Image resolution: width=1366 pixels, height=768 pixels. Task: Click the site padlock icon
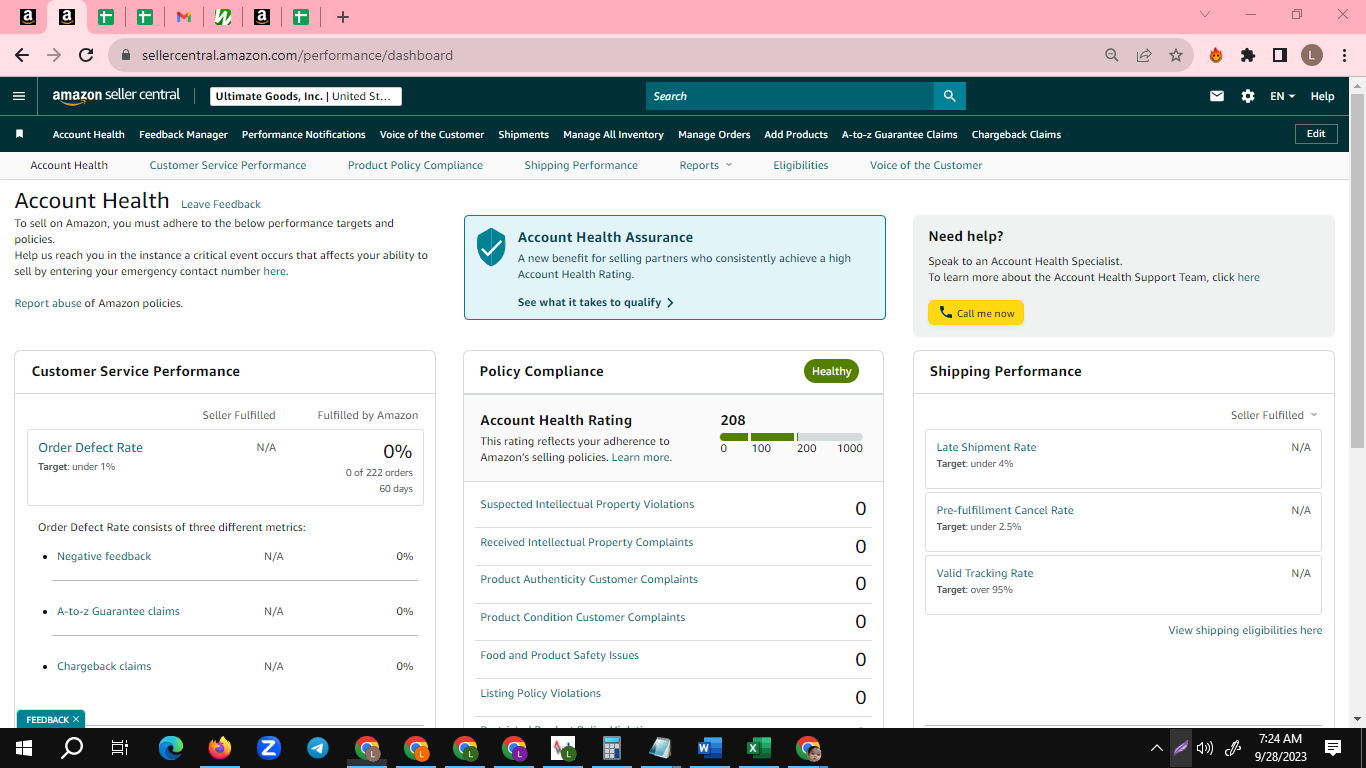[x=126, y=56]
